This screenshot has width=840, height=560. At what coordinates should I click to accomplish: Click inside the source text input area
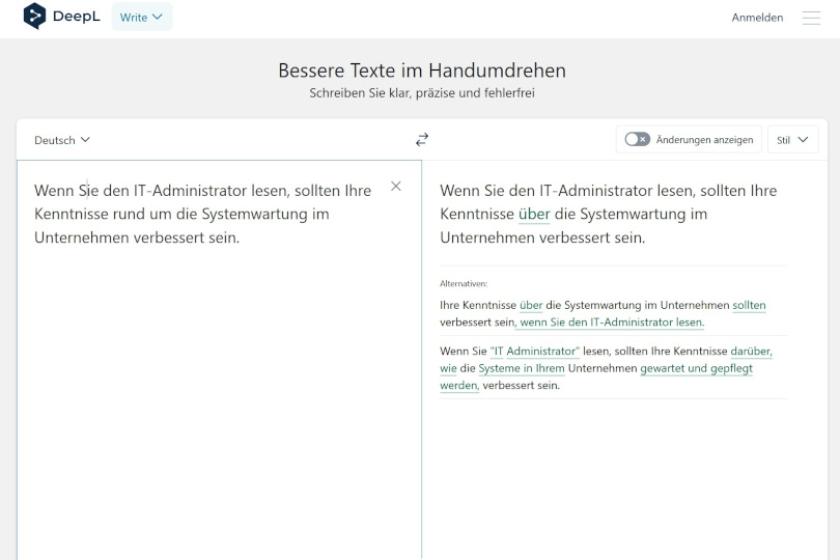click(219, 359)
